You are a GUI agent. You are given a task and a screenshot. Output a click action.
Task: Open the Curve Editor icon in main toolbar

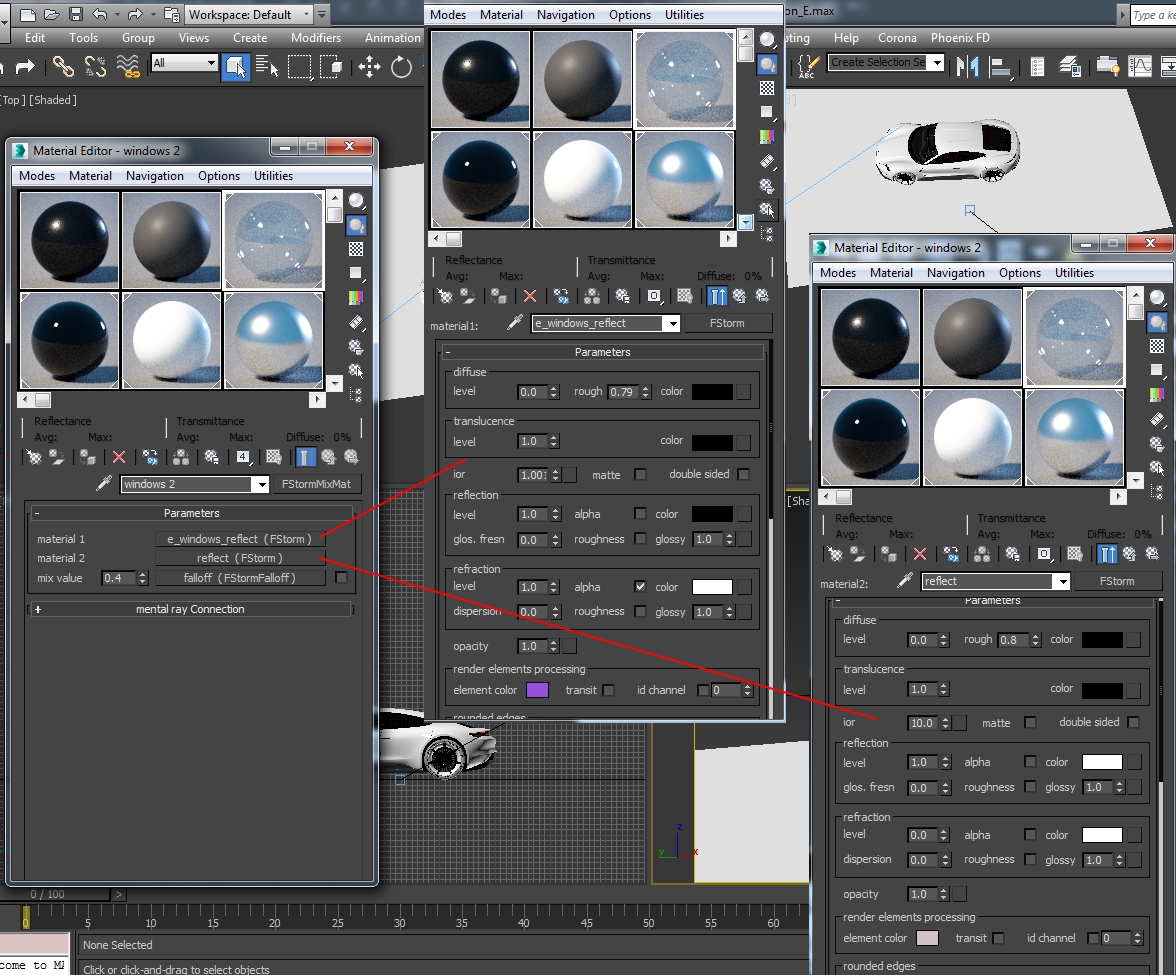click(x=1140, y=67)
